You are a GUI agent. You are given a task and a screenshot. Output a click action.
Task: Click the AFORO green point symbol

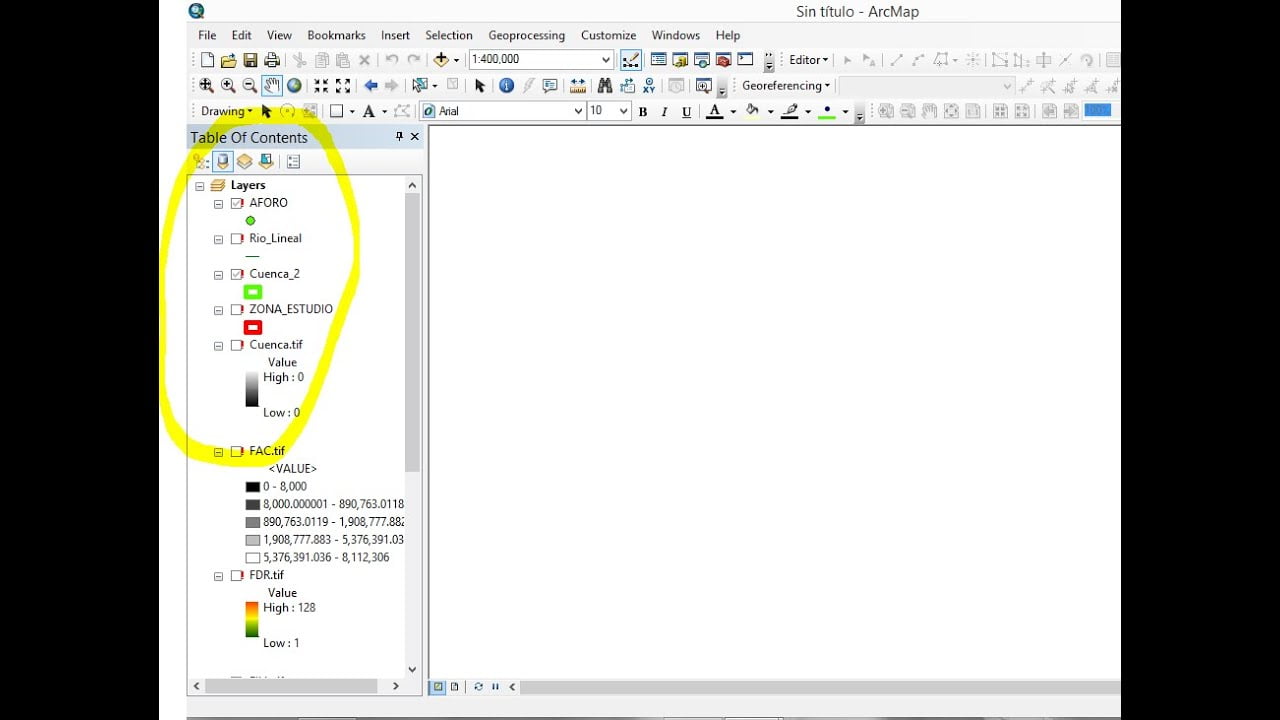point(250,221)
